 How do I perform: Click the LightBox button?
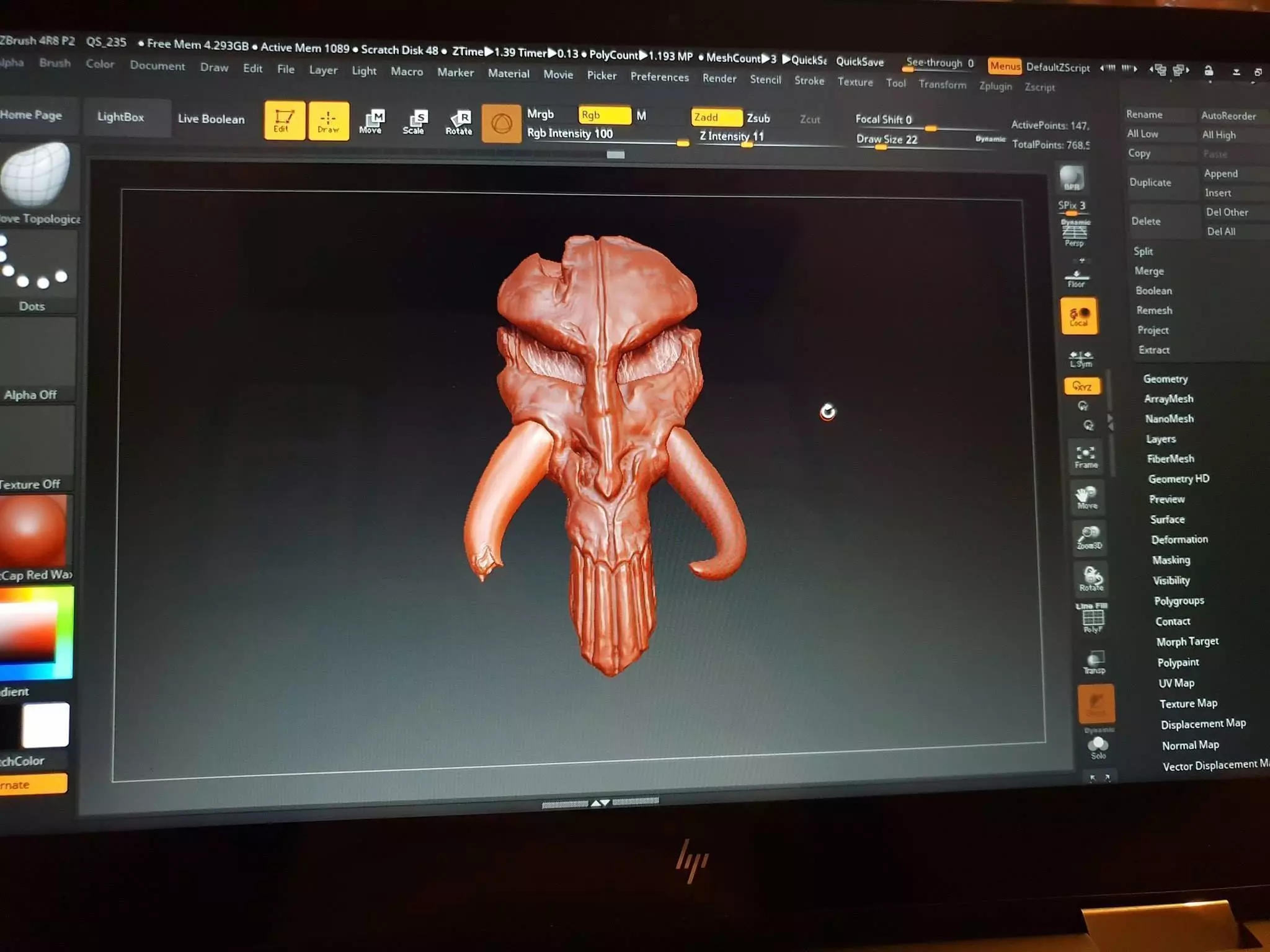126,117
